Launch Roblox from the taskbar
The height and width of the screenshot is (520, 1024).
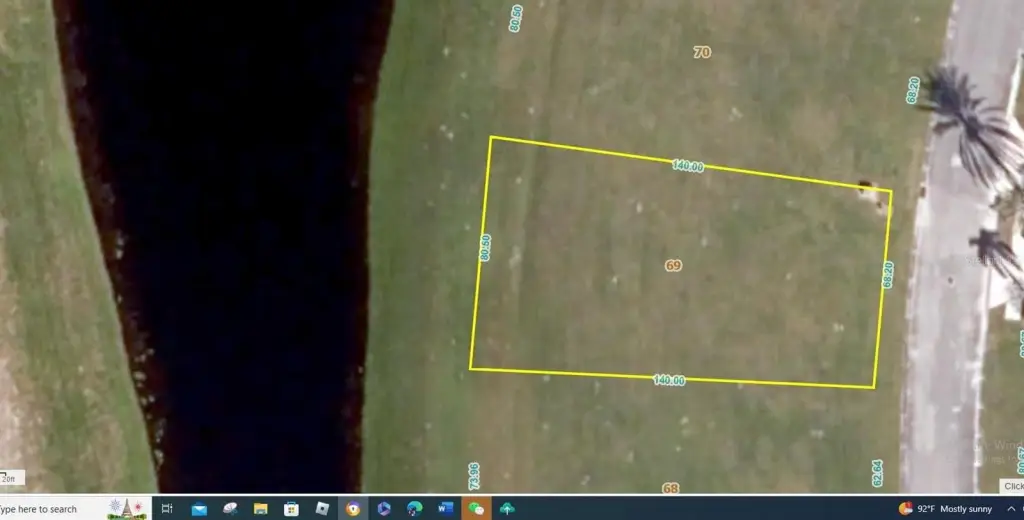(322, 509)
